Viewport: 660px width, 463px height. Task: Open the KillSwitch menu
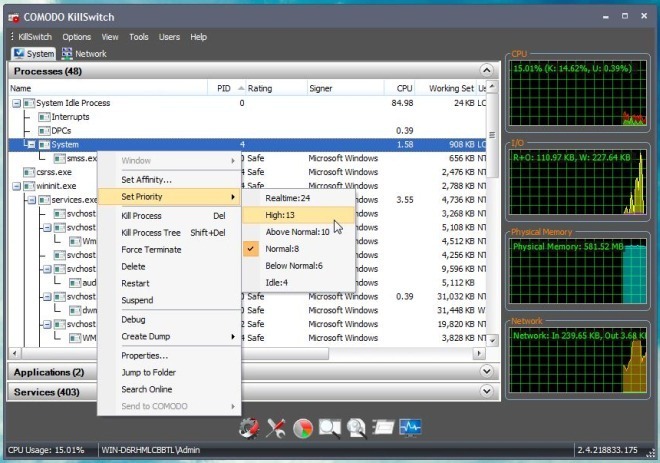pos(35,37)
